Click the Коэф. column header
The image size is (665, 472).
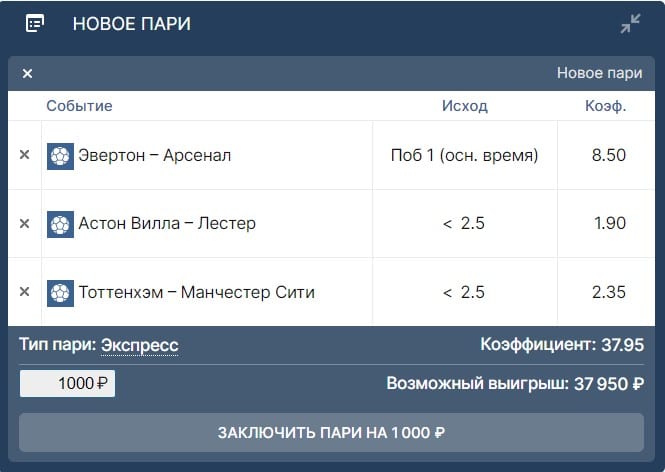pos(606,106)
